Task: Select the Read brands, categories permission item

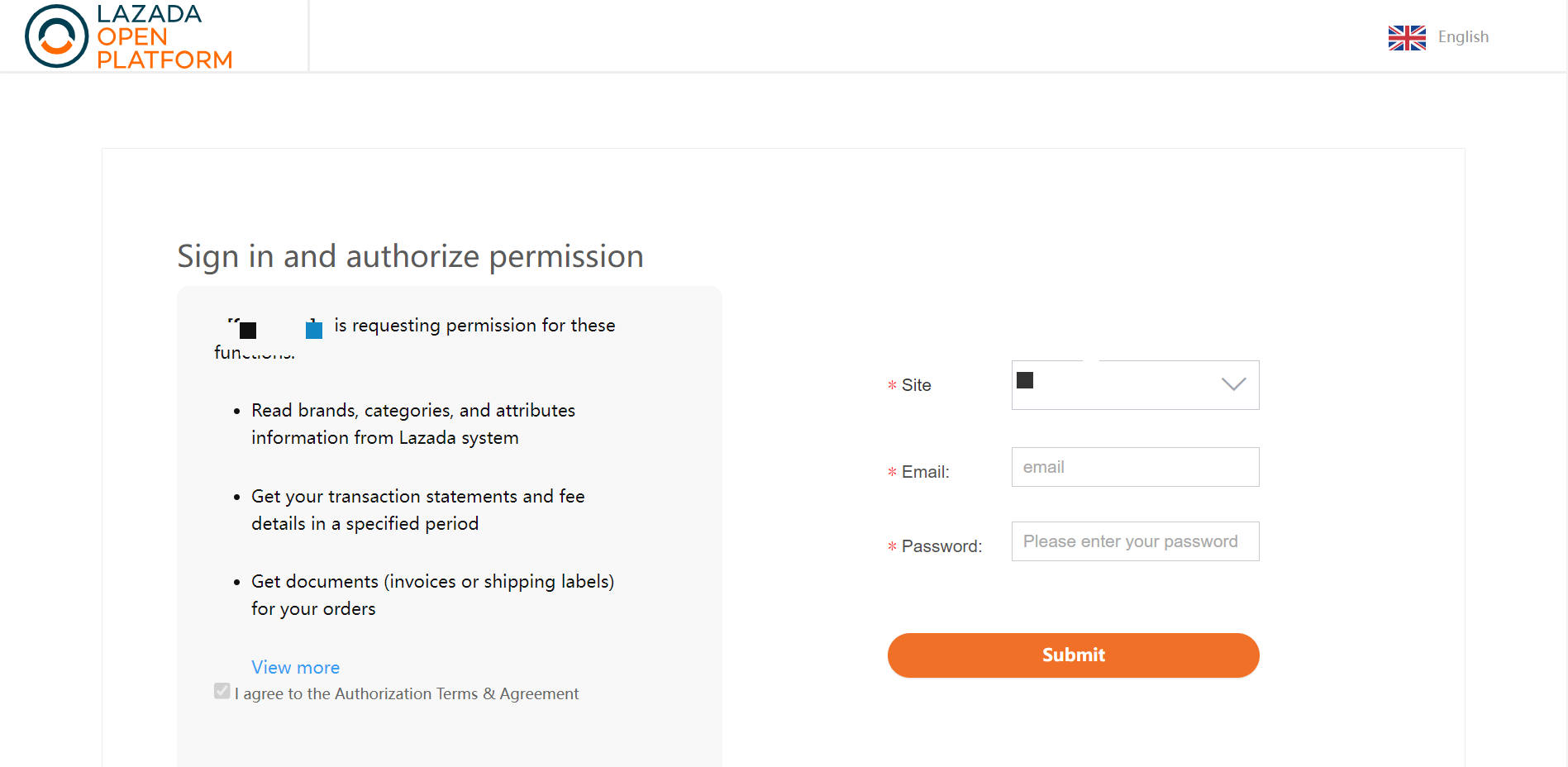Action: click(413, 424)
